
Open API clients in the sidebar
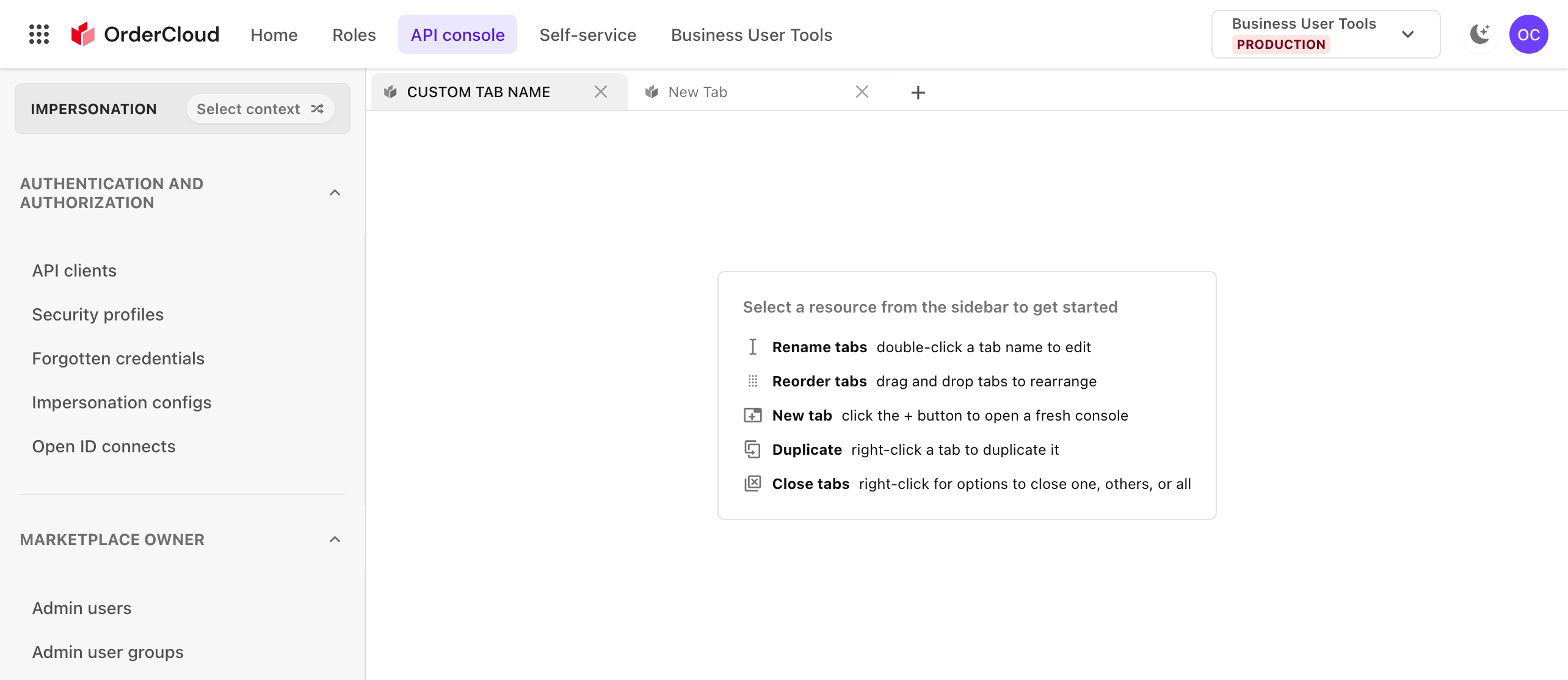point(74,270)
